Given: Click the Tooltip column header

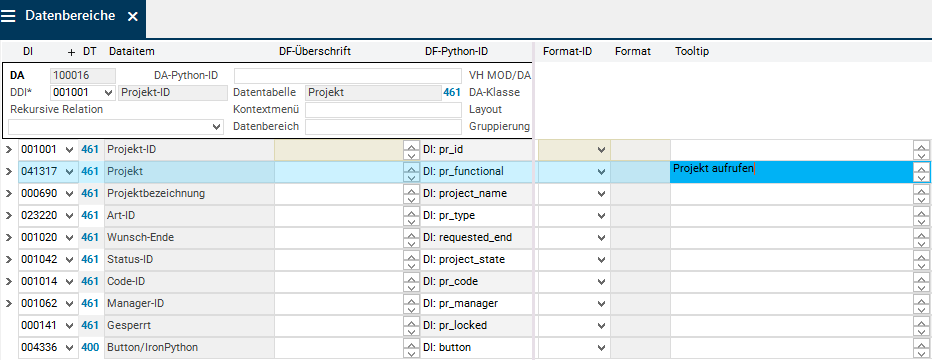Looking at the screenshot, I should point(692,52).
